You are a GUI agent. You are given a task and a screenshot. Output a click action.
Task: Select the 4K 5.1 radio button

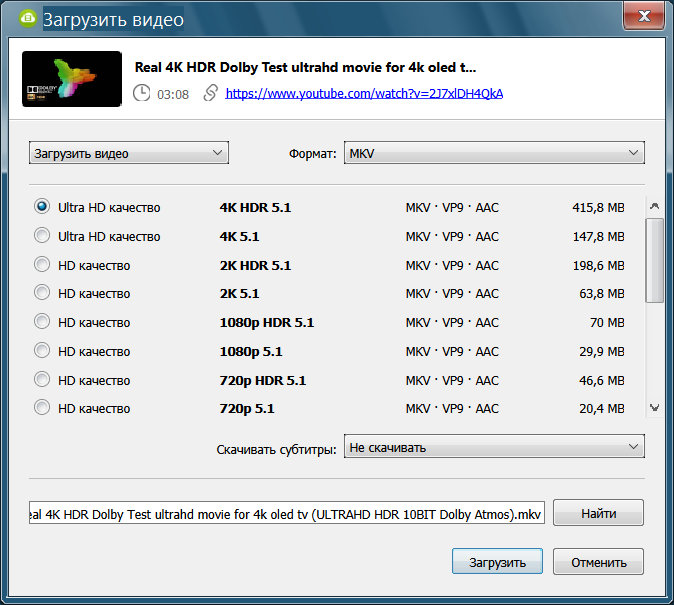click(42, 236)
